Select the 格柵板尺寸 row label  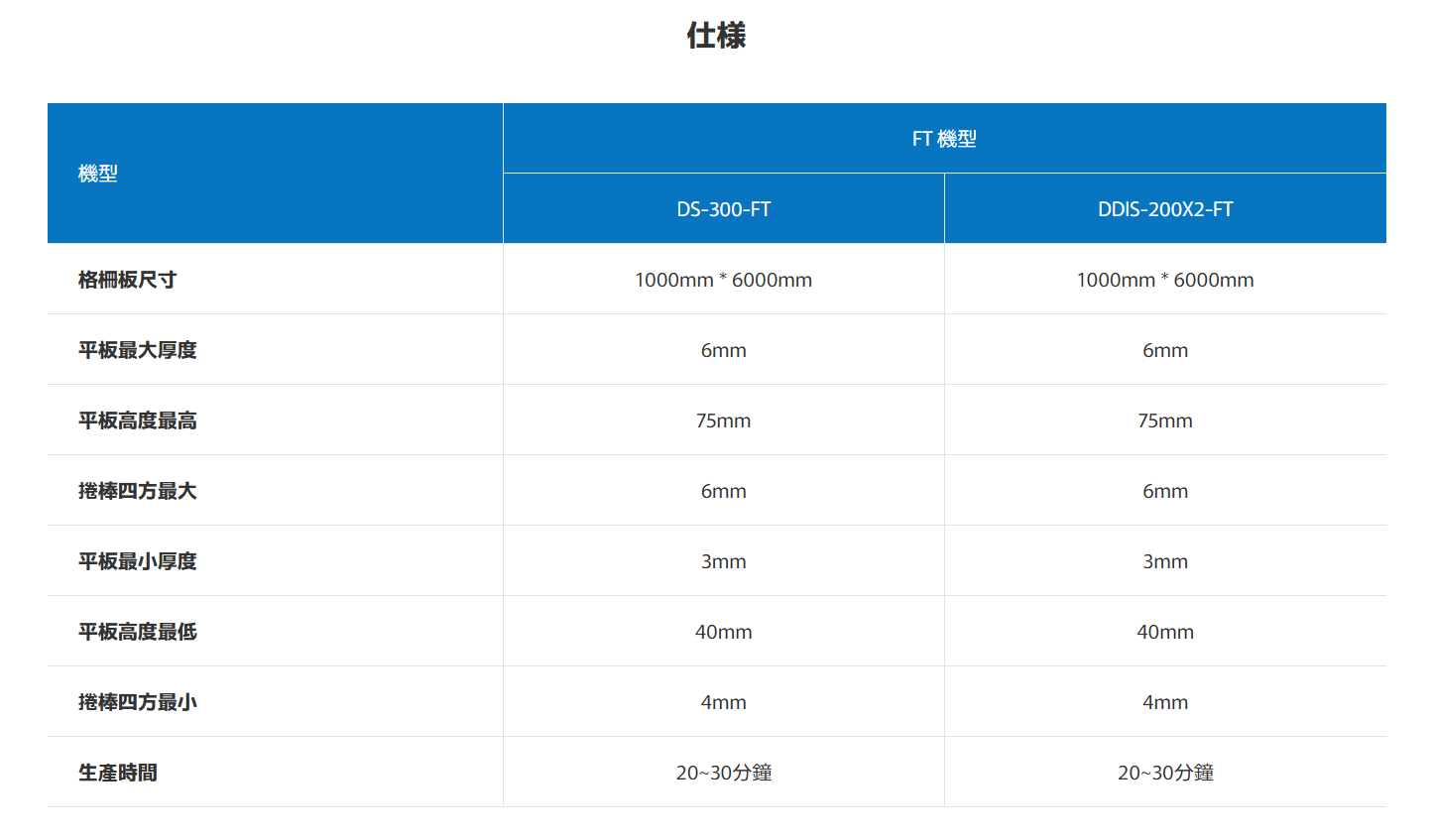(x=128, y=280)
